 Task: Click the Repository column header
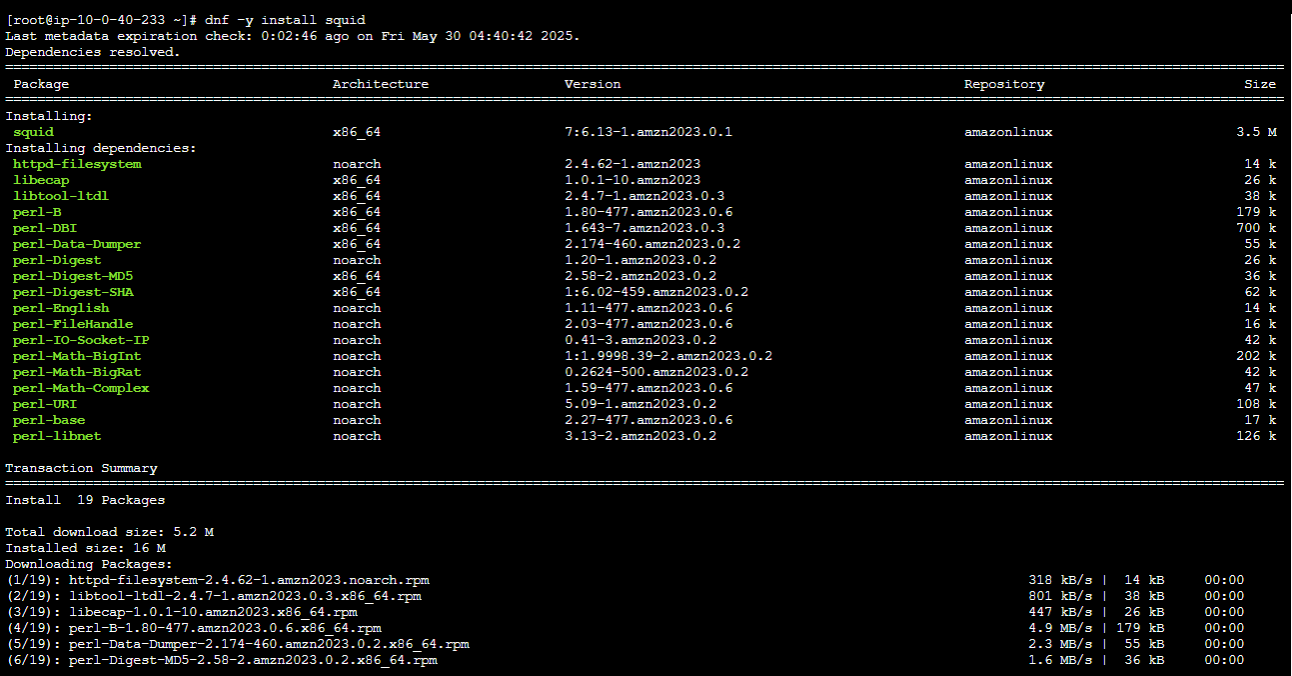pyautogui.click(x=1004, y=84)
